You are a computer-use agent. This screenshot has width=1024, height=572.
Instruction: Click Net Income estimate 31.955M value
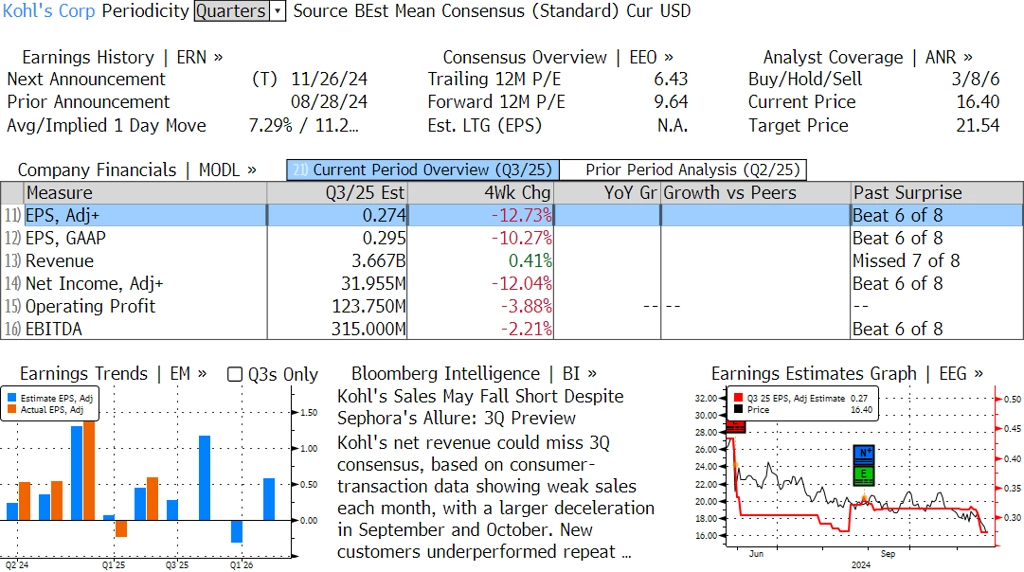[373, 283]
